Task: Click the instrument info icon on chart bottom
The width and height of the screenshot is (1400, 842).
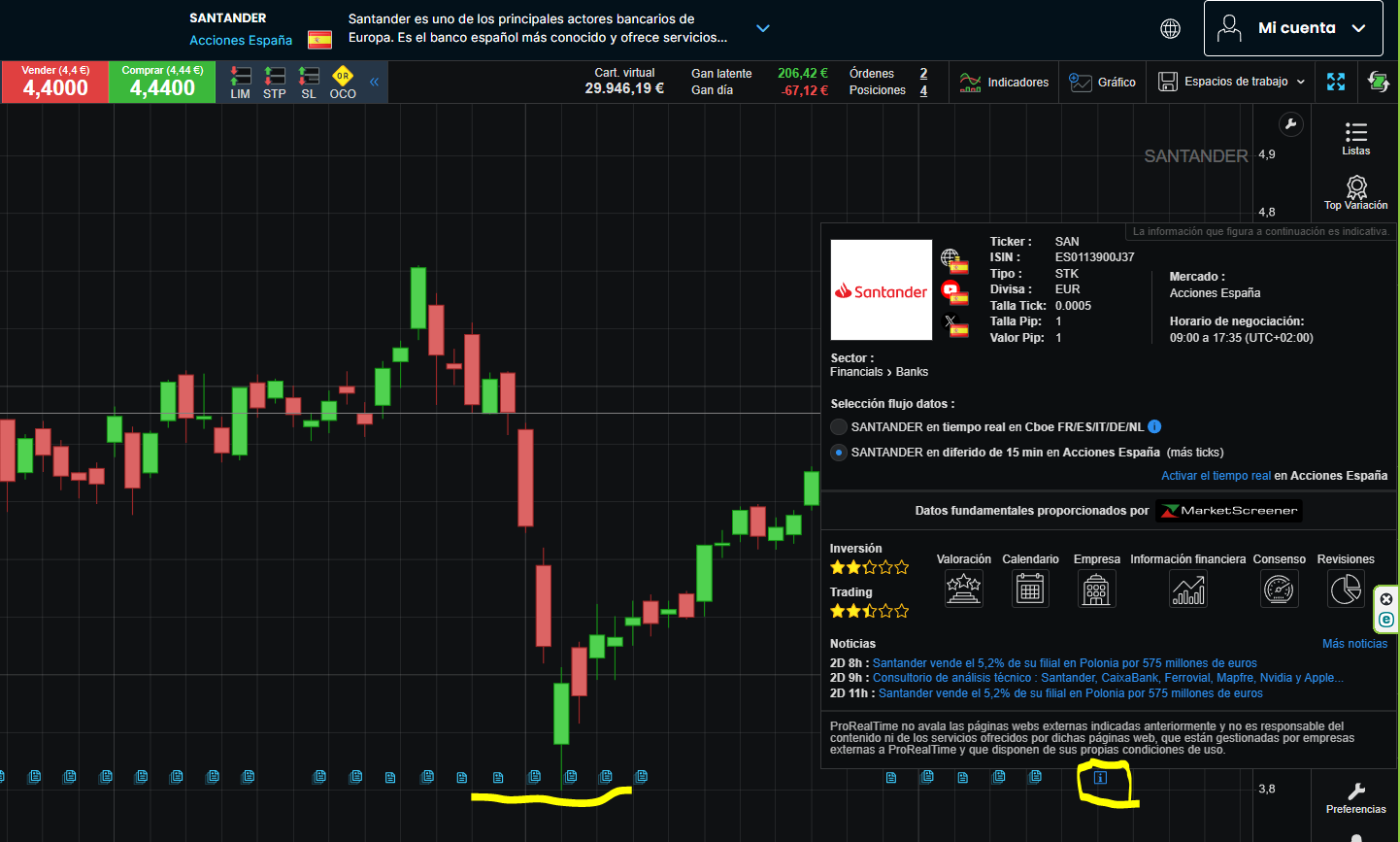Action: 1100,777
